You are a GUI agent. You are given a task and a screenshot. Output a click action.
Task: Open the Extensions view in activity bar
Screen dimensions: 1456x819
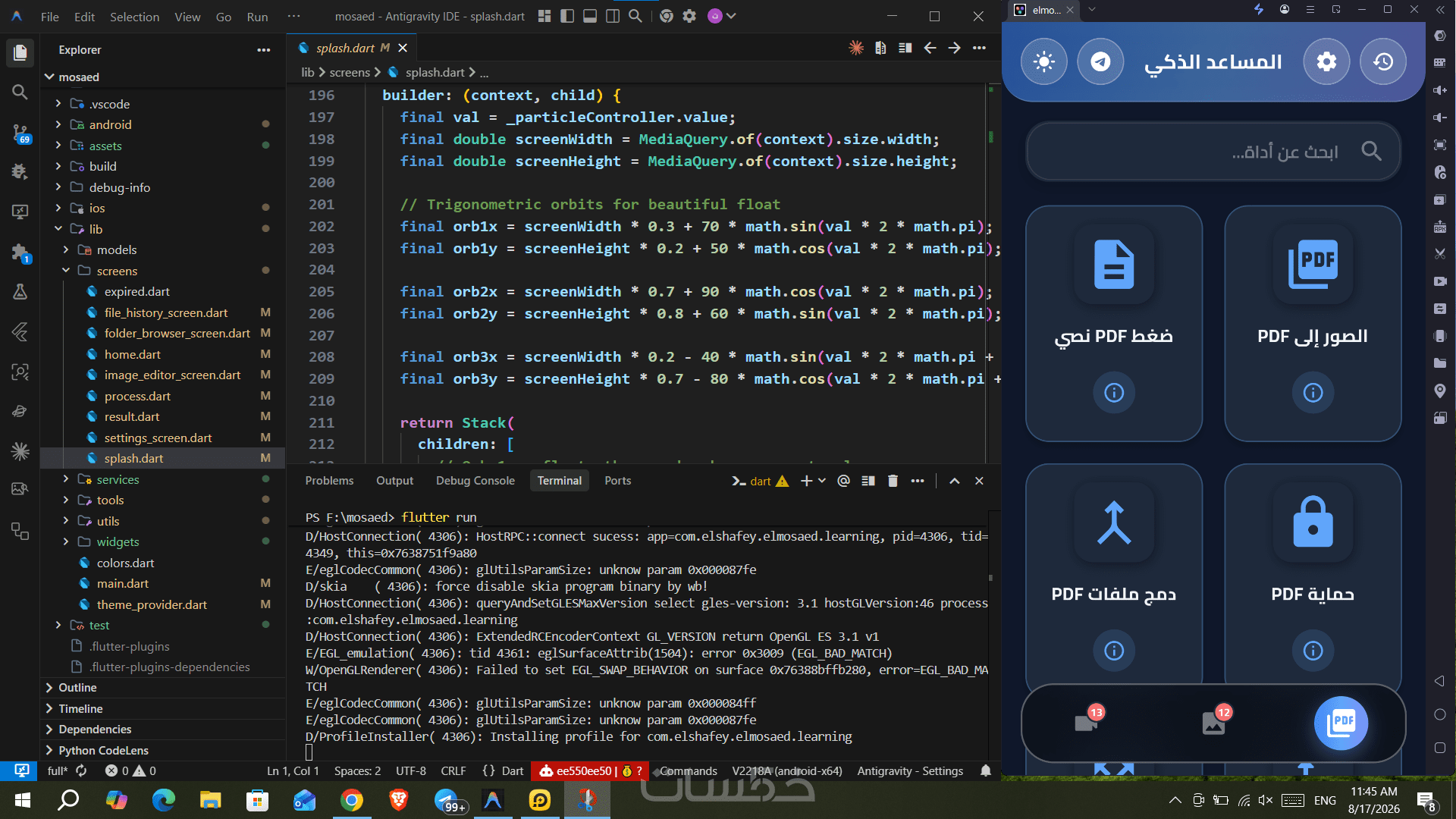pos(20,253)
